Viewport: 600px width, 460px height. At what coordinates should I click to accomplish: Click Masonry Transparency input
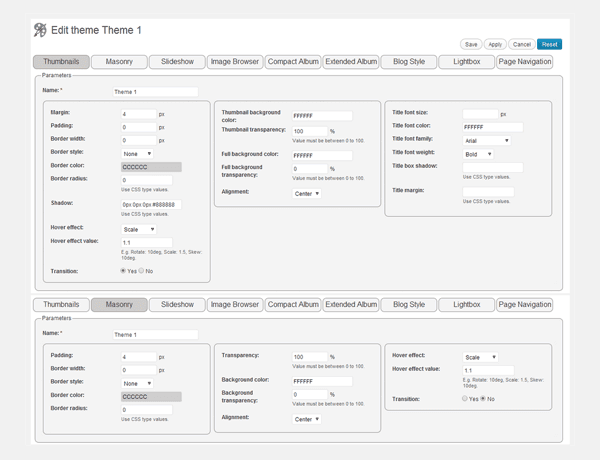[310, 357]
